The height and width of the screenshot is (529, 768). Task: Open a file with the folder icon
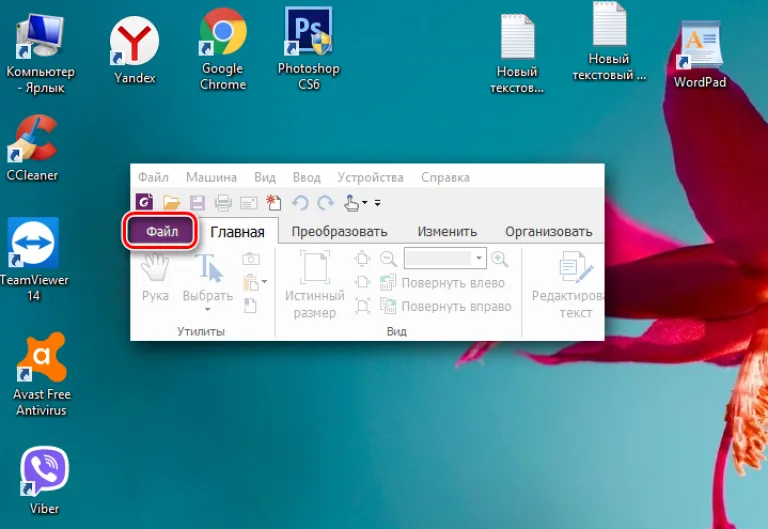coord(171,202)
